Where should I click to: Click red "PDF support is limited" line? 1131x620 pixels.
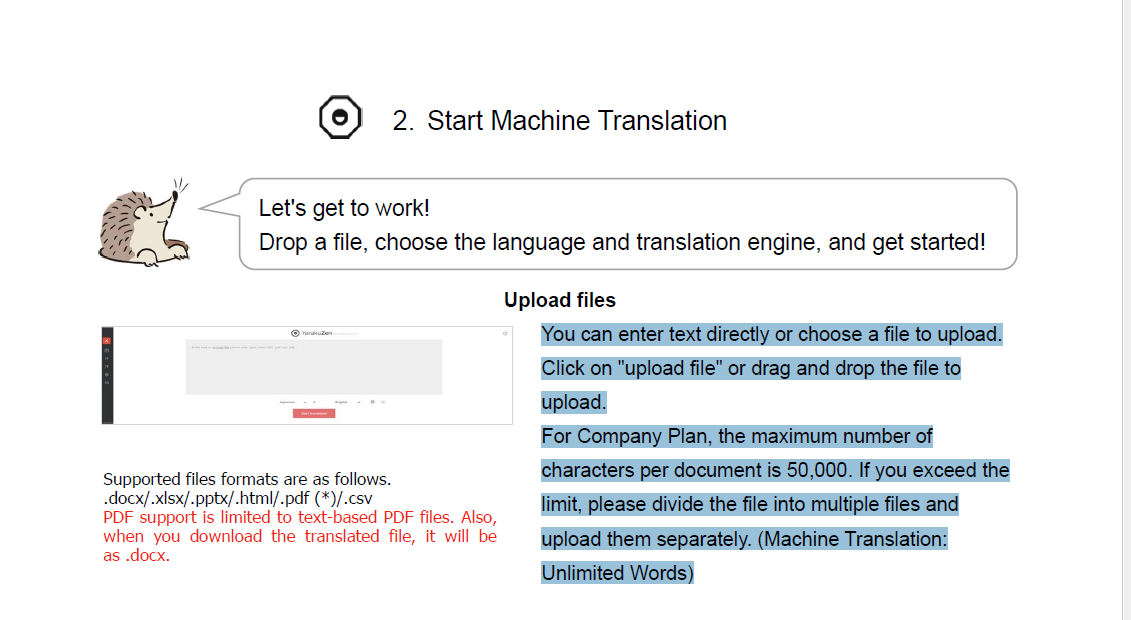pos(300,518)
